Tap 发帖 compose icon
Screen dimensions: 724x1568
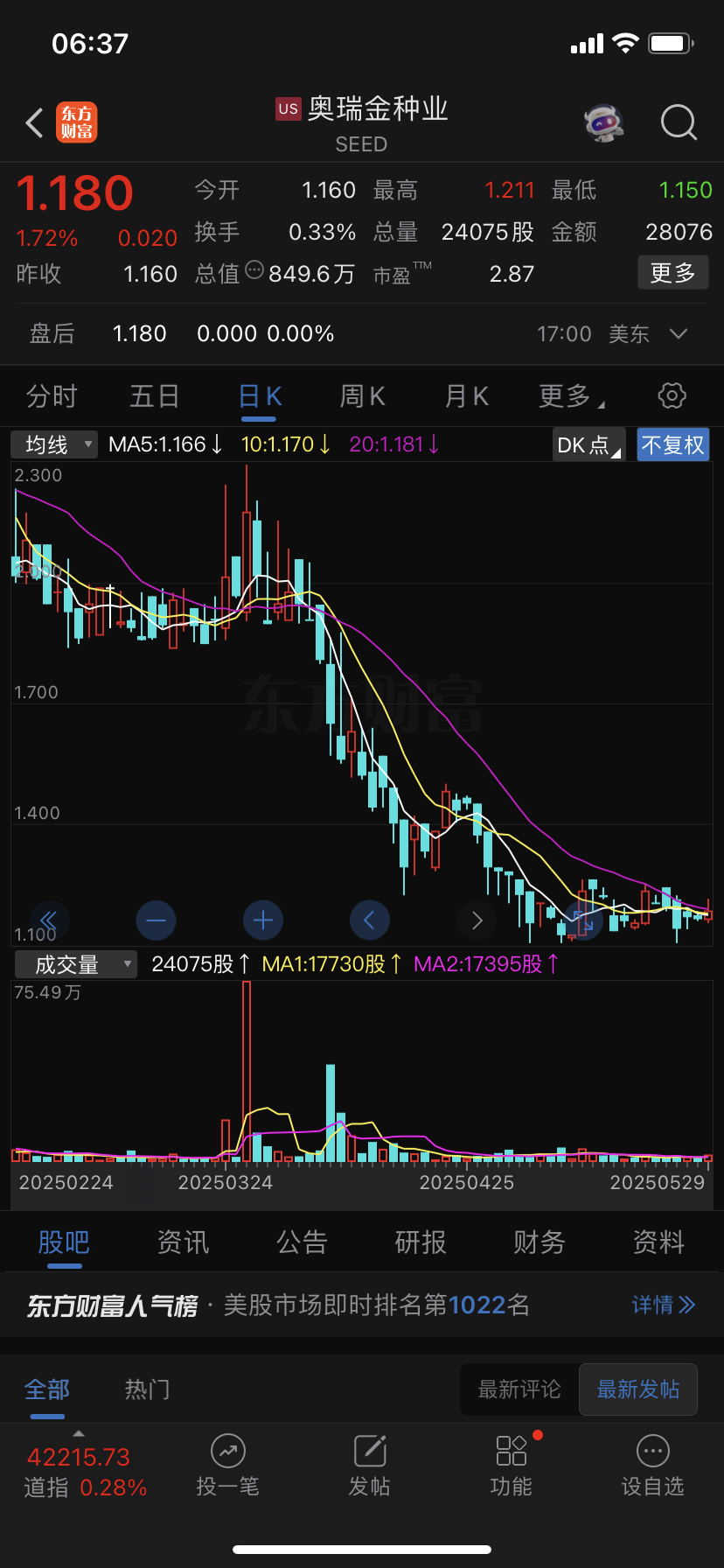pyautogui.click(x=370, y=1451)
